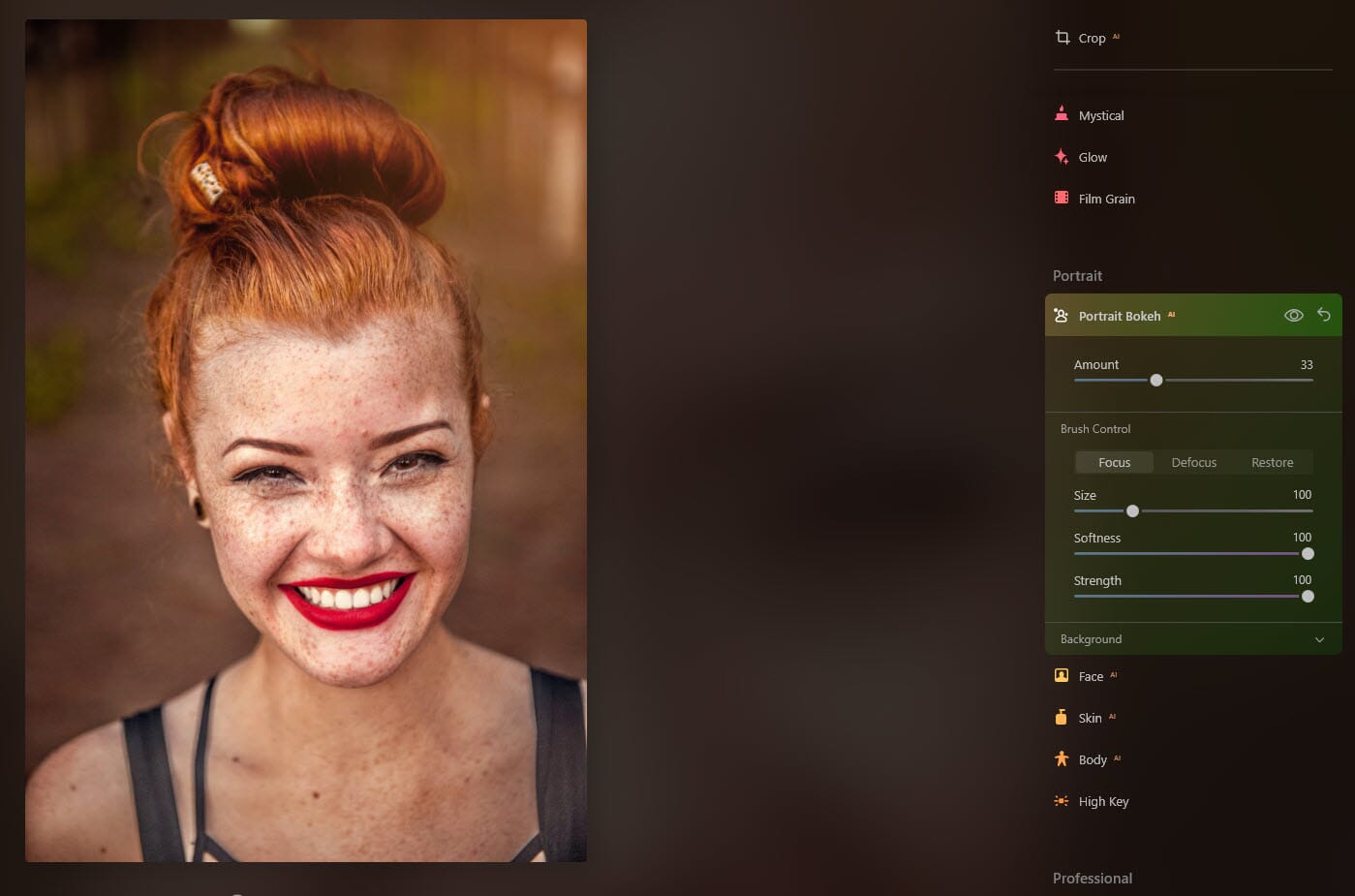1355x896 pixels.
Task: Toggle Portrait Bokeh visibility eye
Action: [1293, 316]
